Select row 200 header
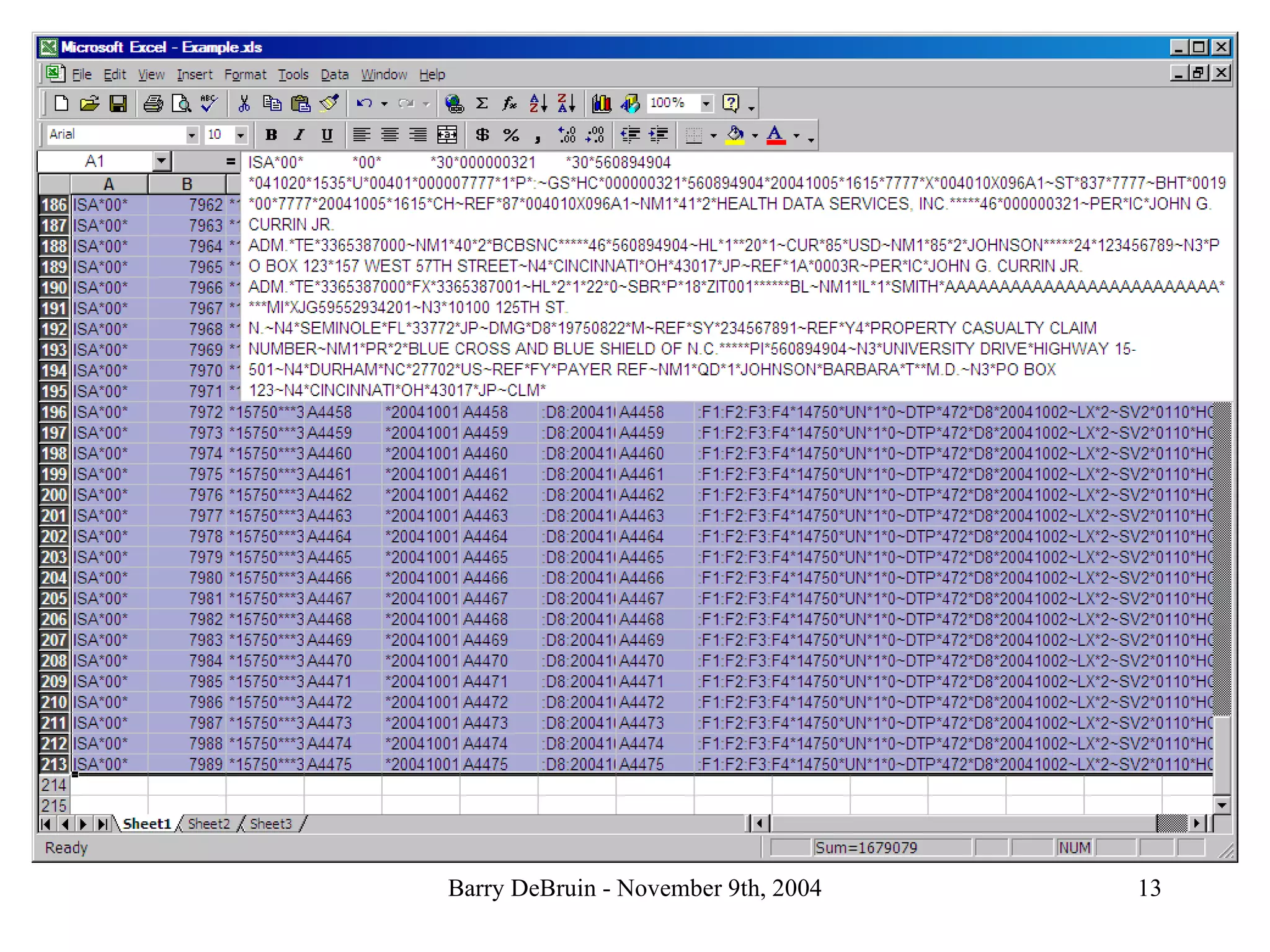Viewport: 1270px width, 952px height. tap(54, 495)
